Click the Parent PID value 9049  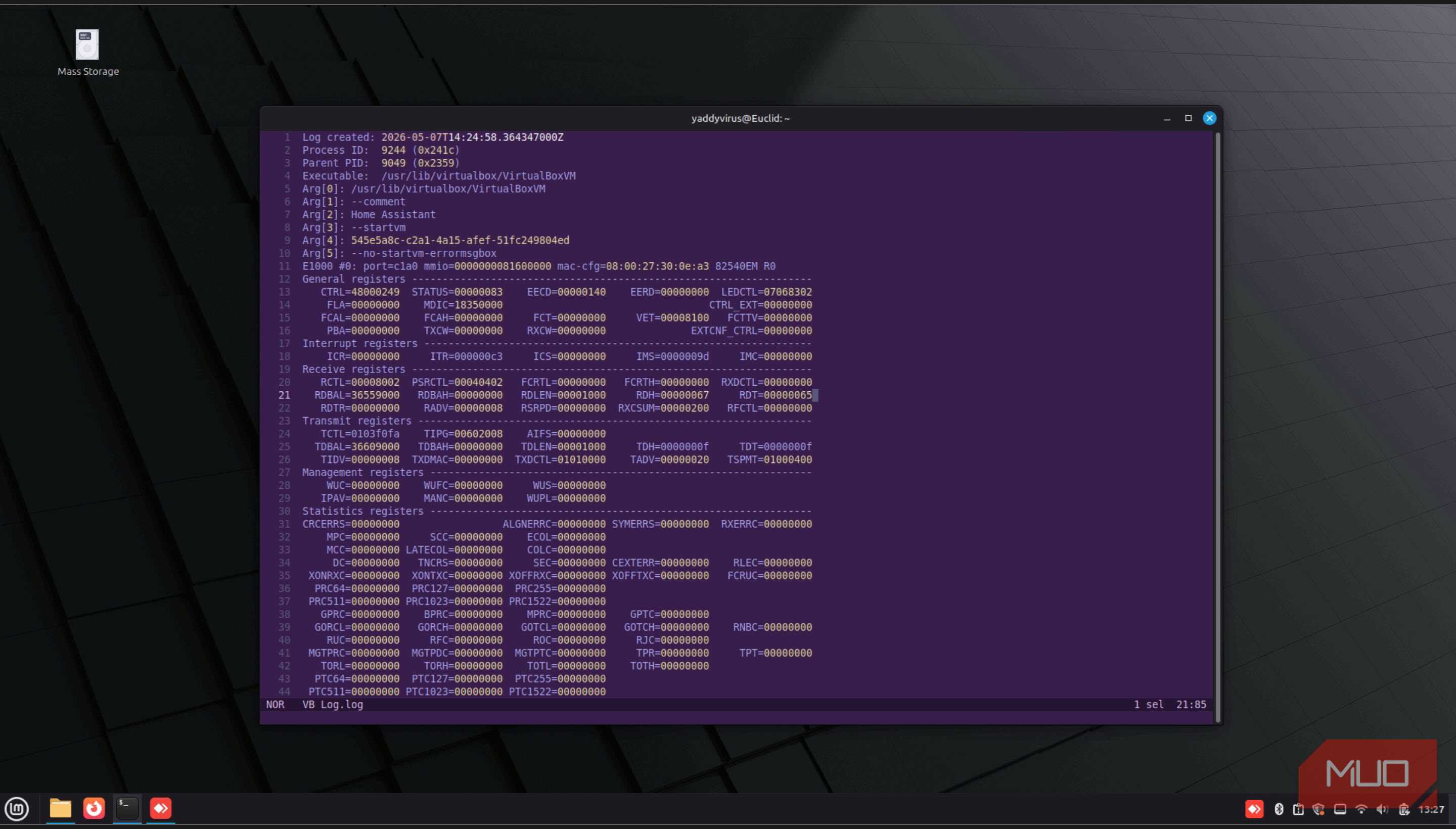[393, 163]
